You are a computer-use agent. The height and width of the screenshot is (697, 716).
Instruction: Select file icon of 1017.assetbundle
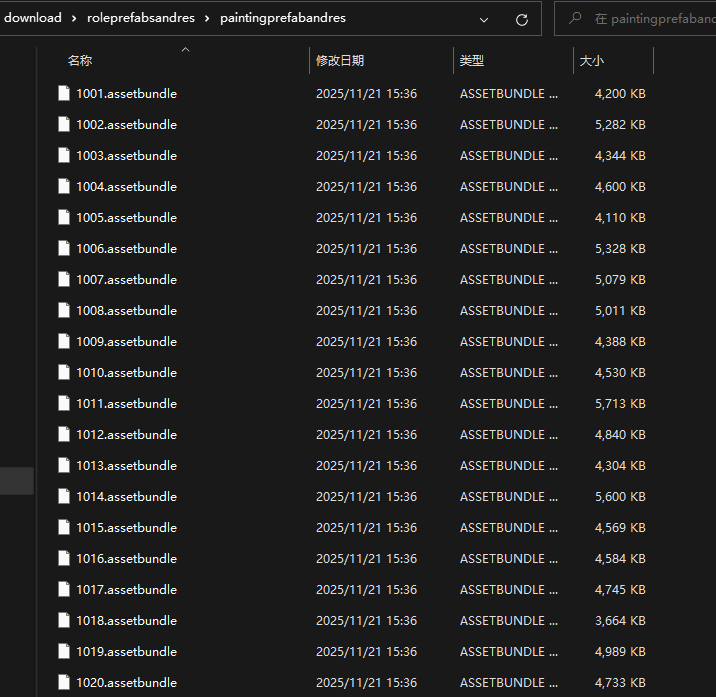pos(64,590)
